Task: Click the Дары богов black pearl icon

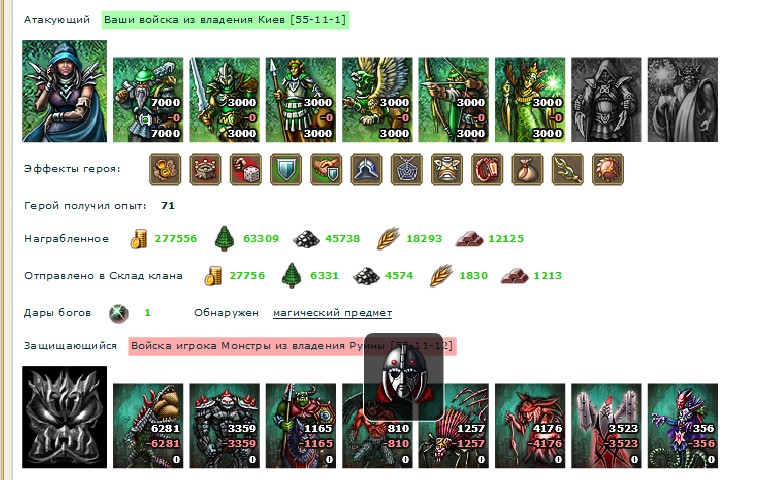Action: (118, 313)
